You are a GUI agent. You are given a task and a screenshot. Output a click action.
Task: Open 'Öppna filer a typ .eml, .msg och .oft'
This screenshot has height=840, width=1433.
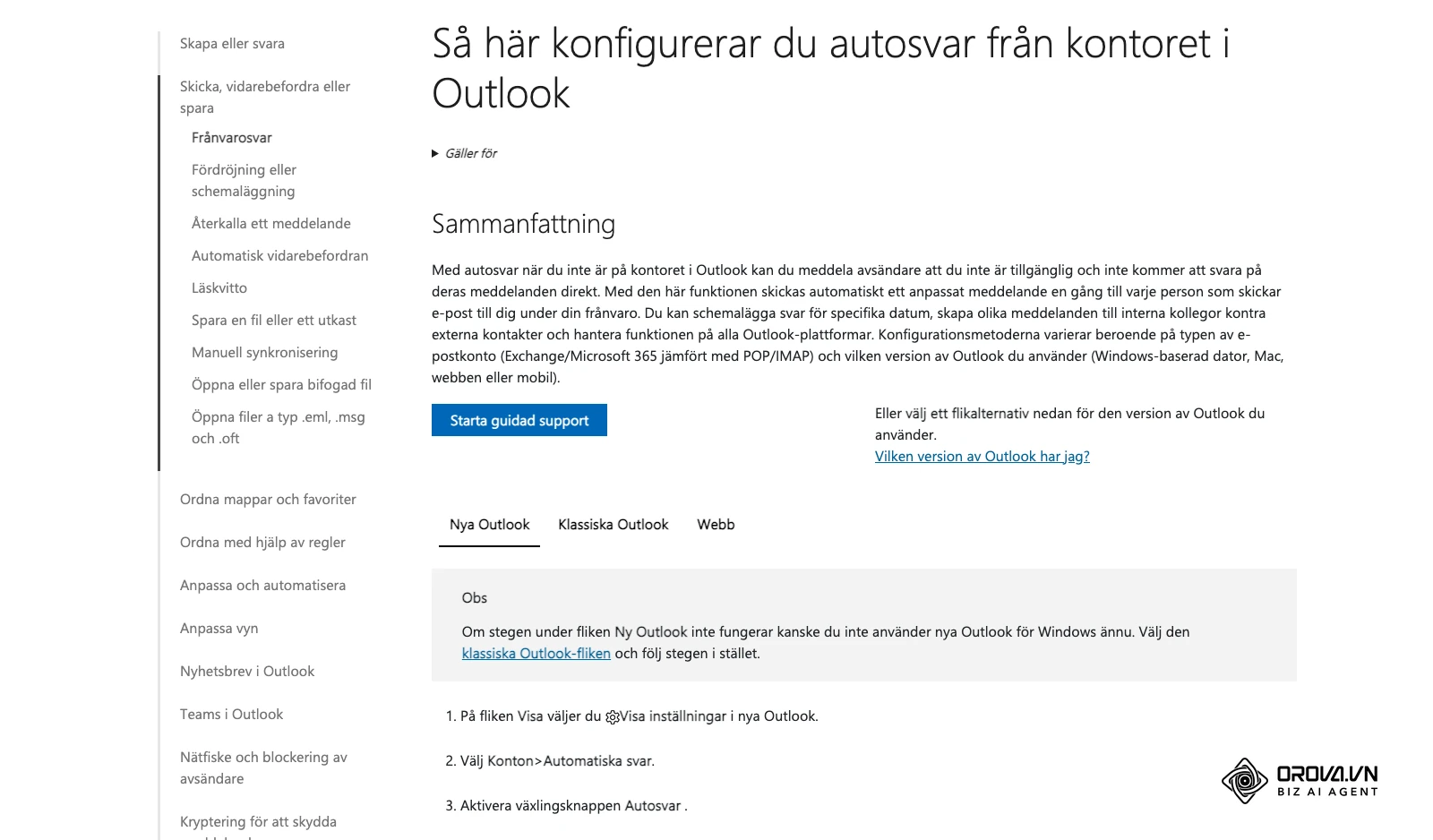(x=278, y=427)
